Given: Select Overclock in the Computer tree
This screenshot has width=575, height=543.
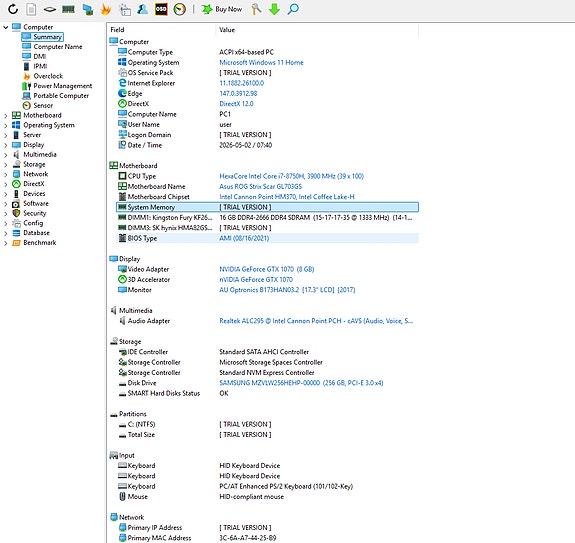Looking at the screenshot, I should [48, 76].
